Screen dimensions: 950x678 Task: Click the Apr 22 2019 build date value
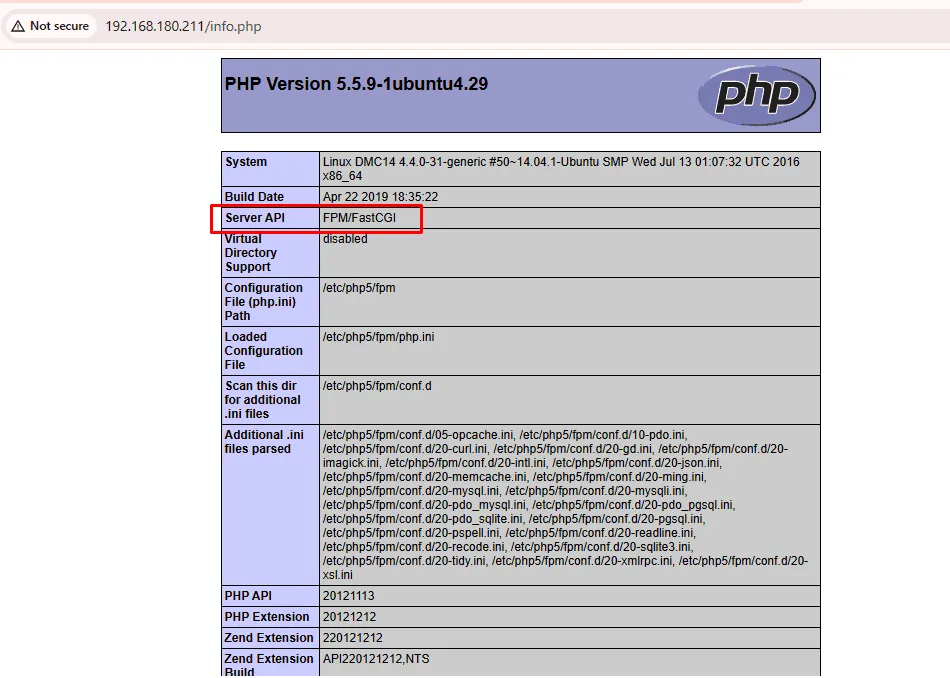pyautogui.click(x=380, y=197)
